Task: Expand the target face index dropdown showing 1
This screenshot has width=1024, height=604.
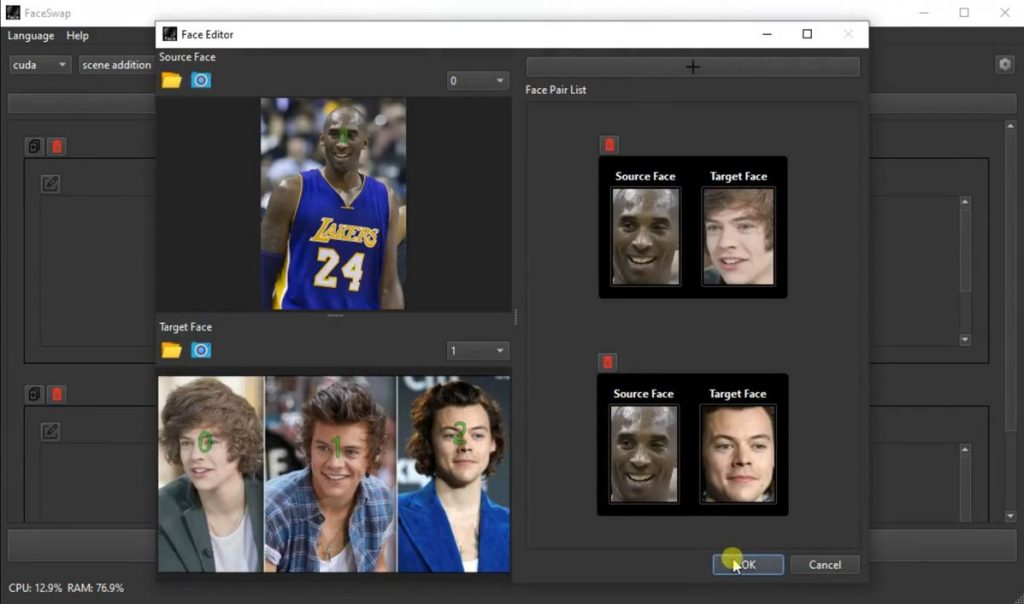Action: 478,351
